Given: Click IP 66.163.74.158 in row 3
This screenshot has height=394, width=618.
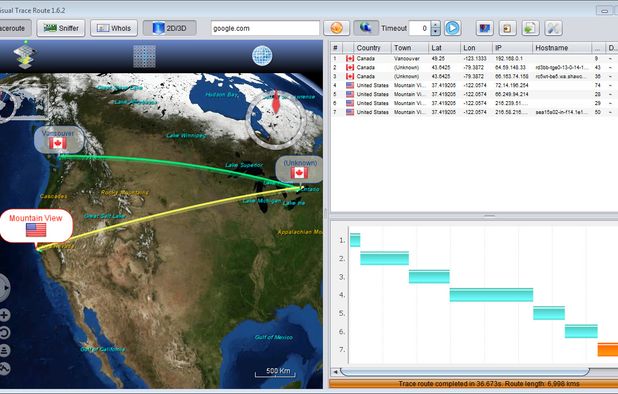Looking at the screenshot, I should point(512,76).
